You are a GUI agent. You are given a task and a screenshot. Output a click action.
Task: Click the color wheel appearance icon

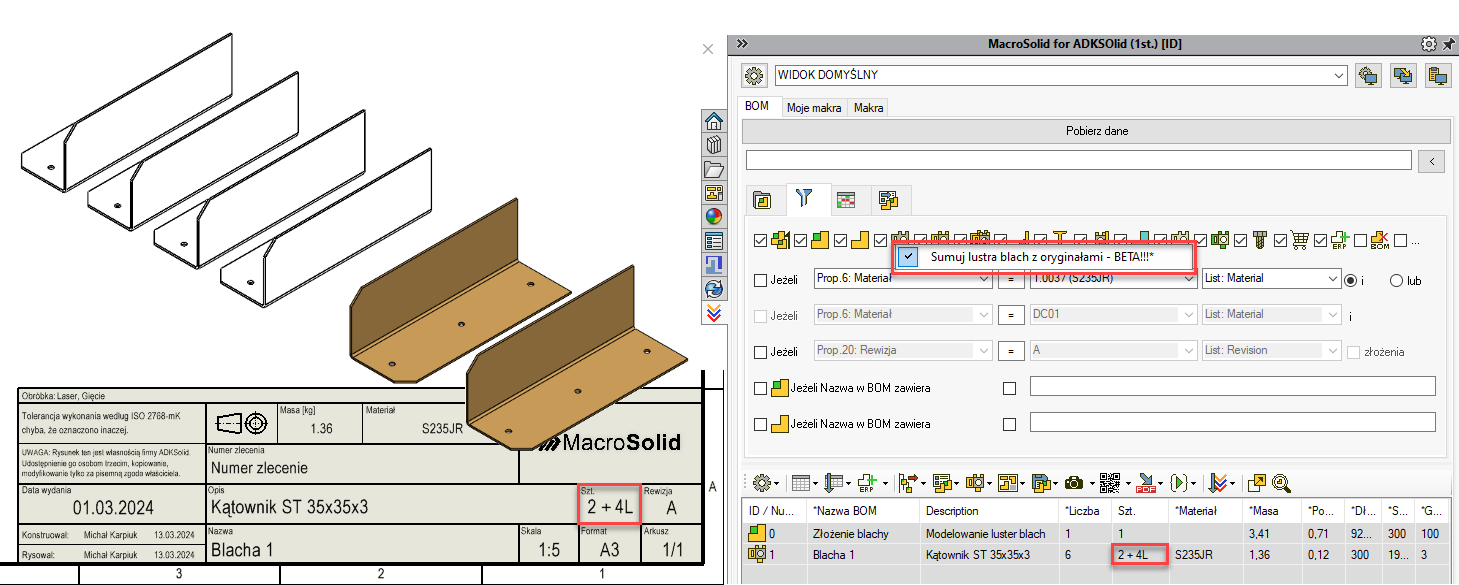coord(714,217)
